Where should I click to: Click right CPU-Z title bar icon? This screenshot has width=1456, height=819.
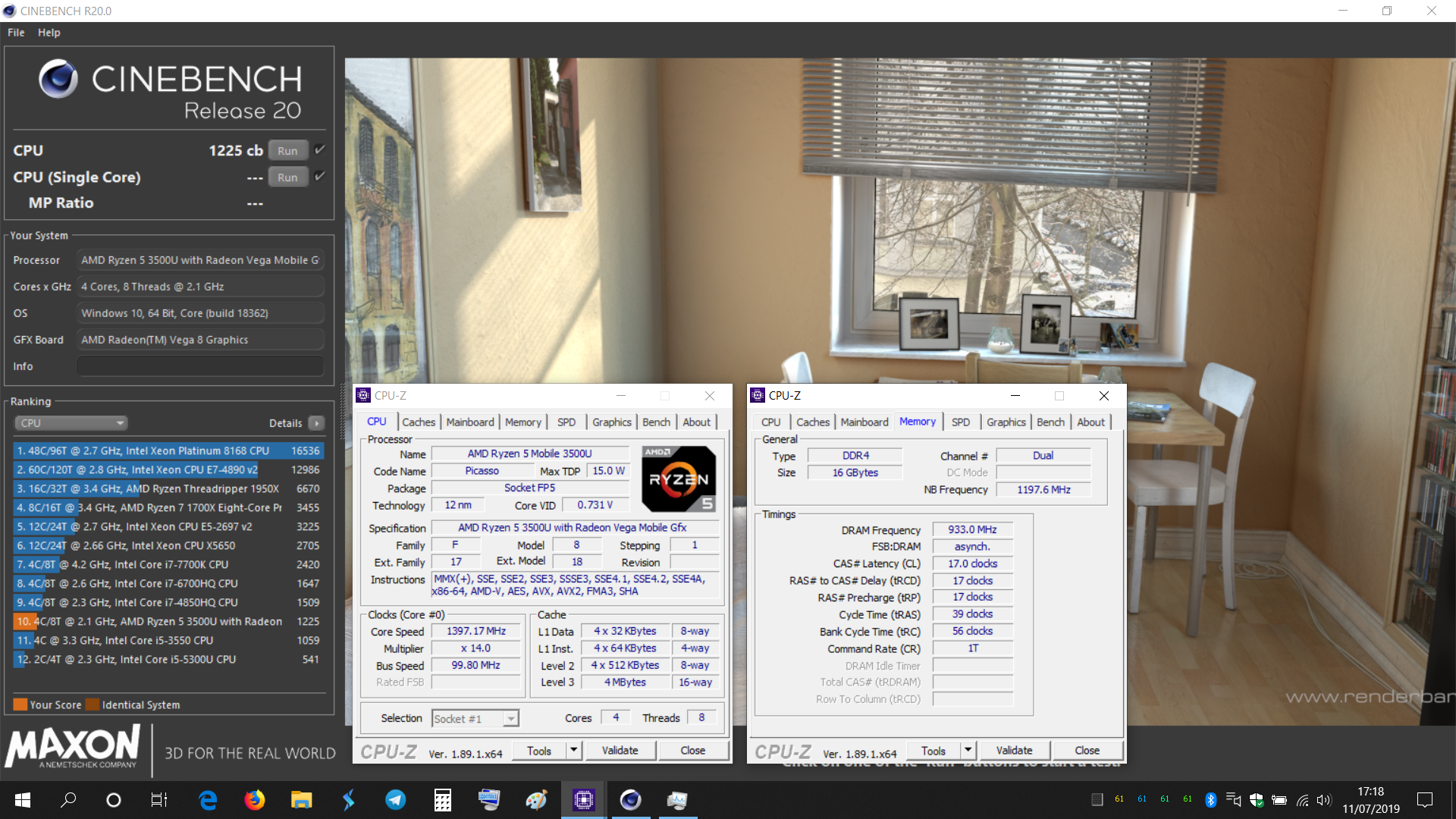point(758,395)
